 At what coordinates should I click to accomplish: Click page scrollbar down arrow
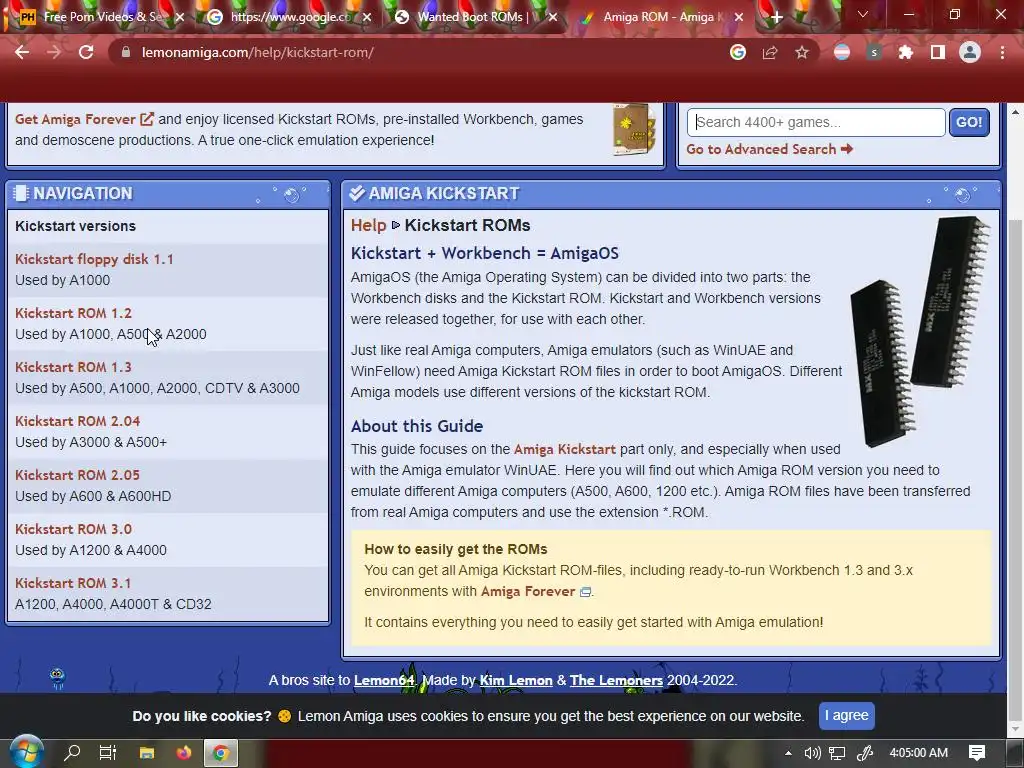[1015, 728]
